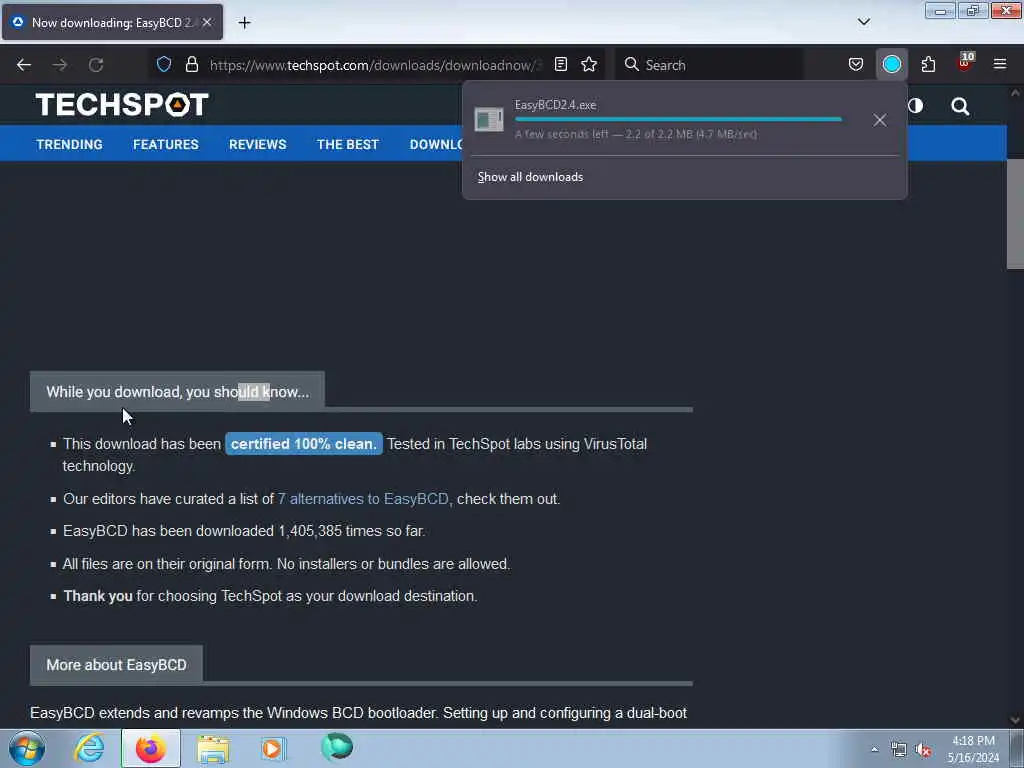Image resolution: width=1024 pixels, height=768 pixels.
Task: Click 'Show all downloads'
Action: (x=530, y=177)
